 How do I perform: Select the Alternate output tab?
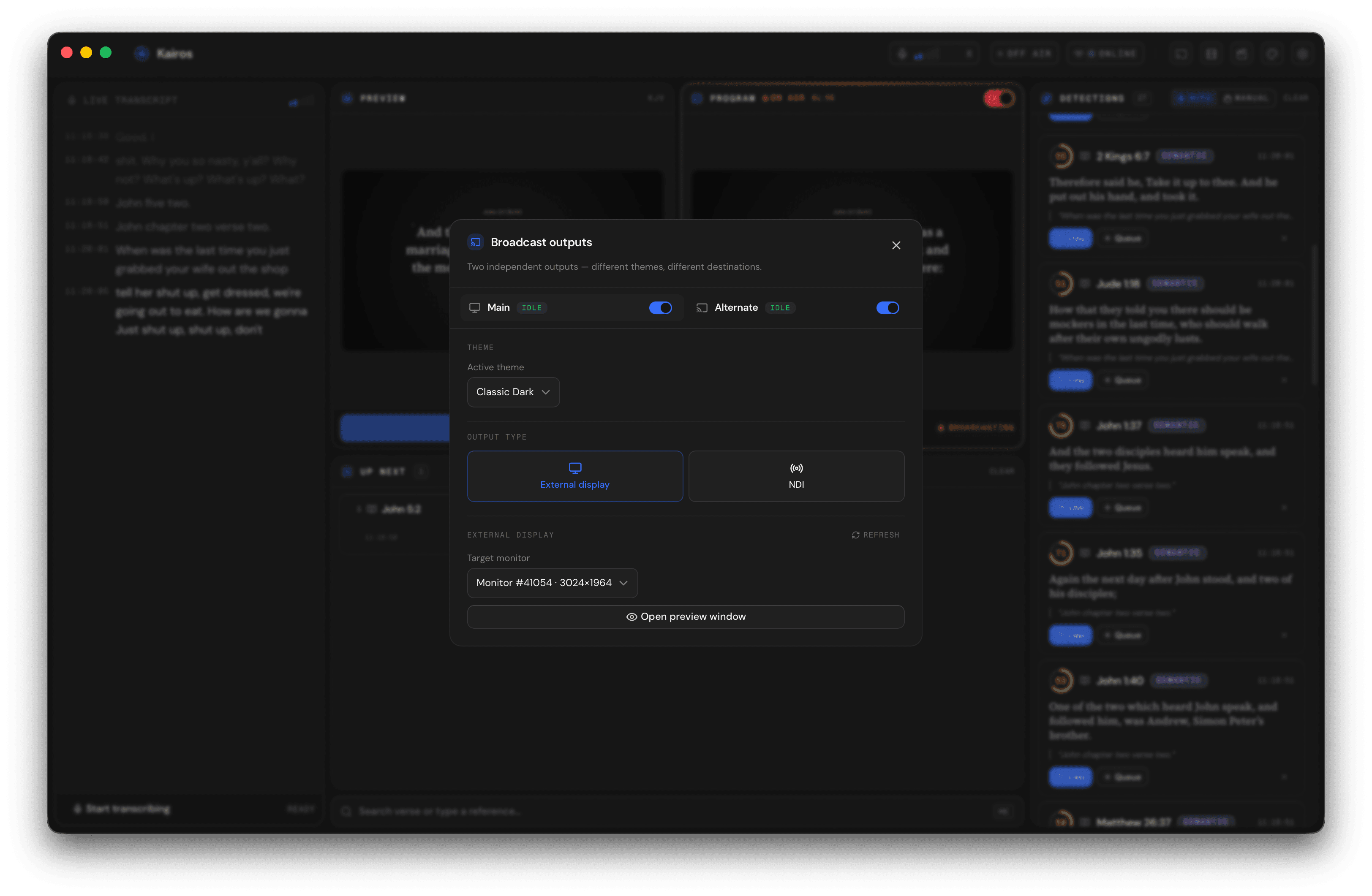[x=798, y=308]
